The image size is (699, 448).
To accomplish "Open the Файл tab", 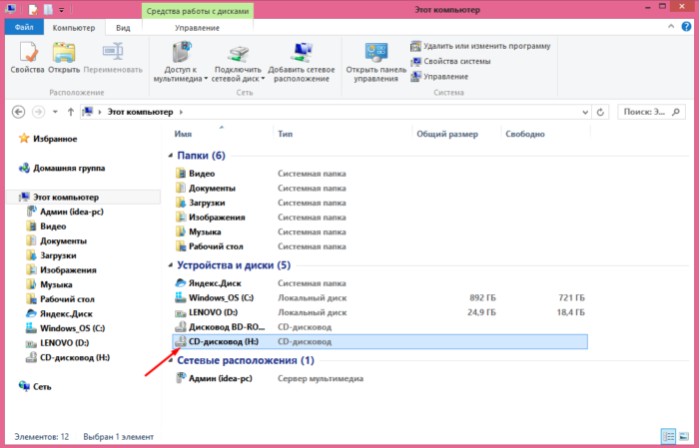I will pyautogui.click(x=24, y=27).
